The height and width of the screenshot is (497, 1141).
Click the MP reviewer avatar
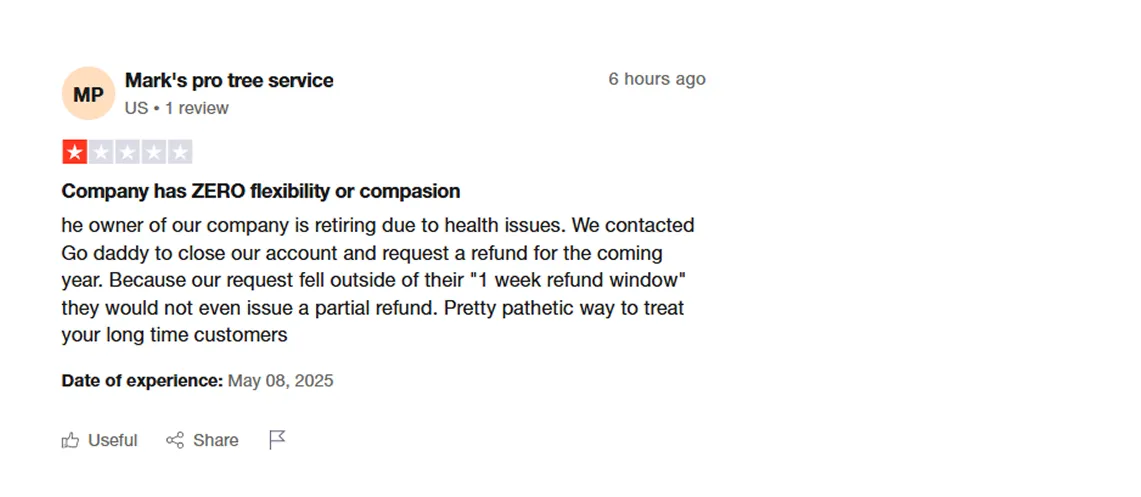pos(88,94)
